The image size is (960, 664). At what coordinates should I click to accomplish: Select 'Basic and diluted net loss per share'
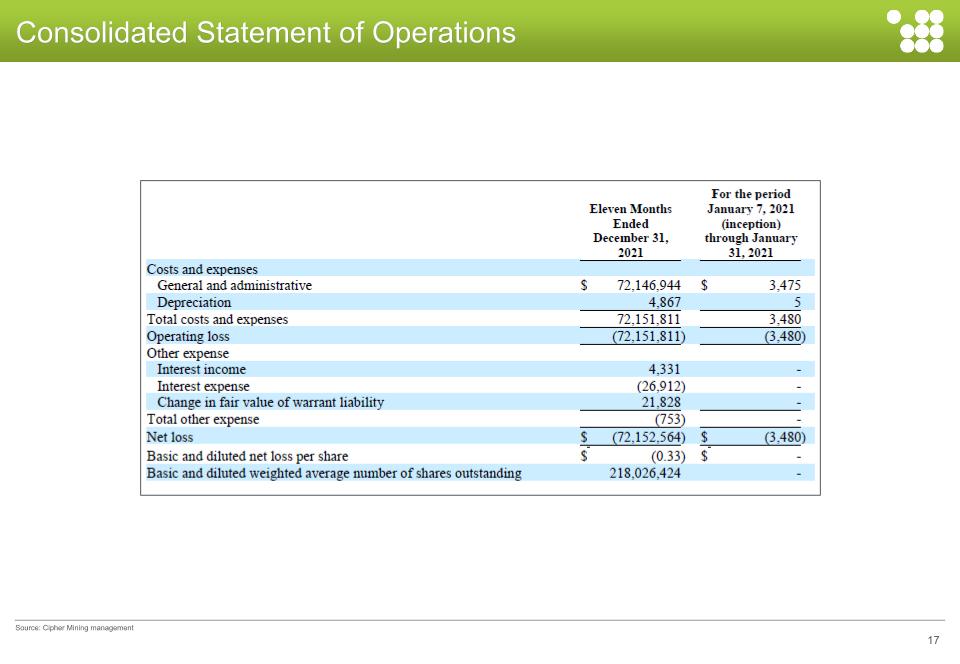pos(247,457)
